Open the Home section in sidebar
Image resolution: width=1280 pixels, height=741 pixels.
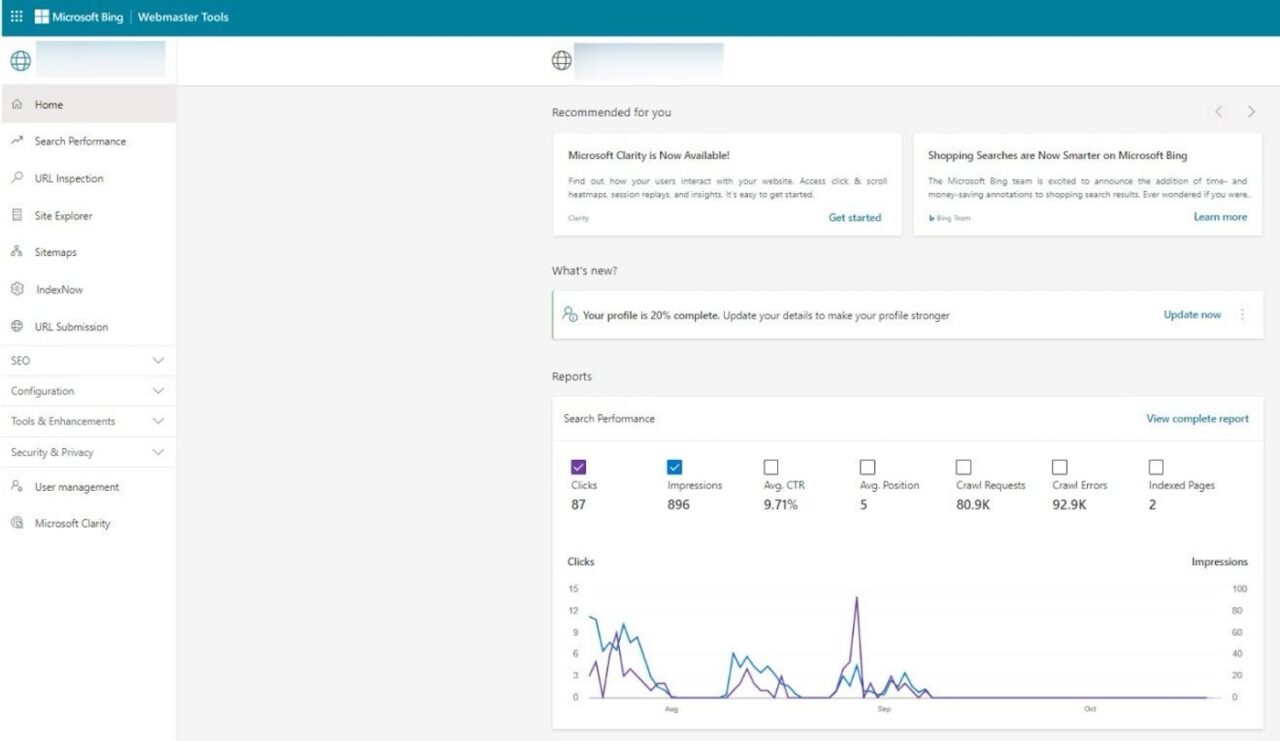tap(48, 104)
